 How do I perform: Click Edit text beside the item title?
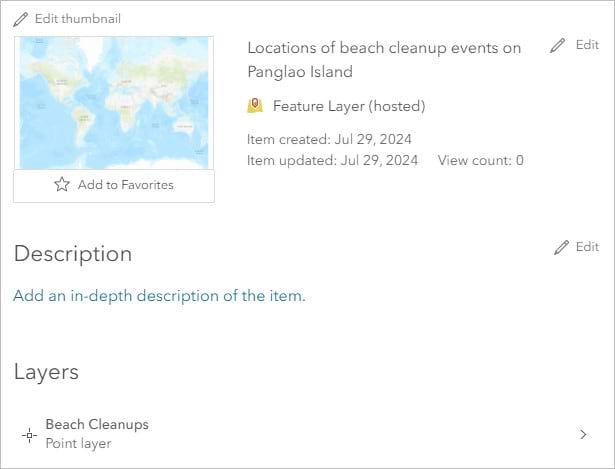click(x=587, y=46)
